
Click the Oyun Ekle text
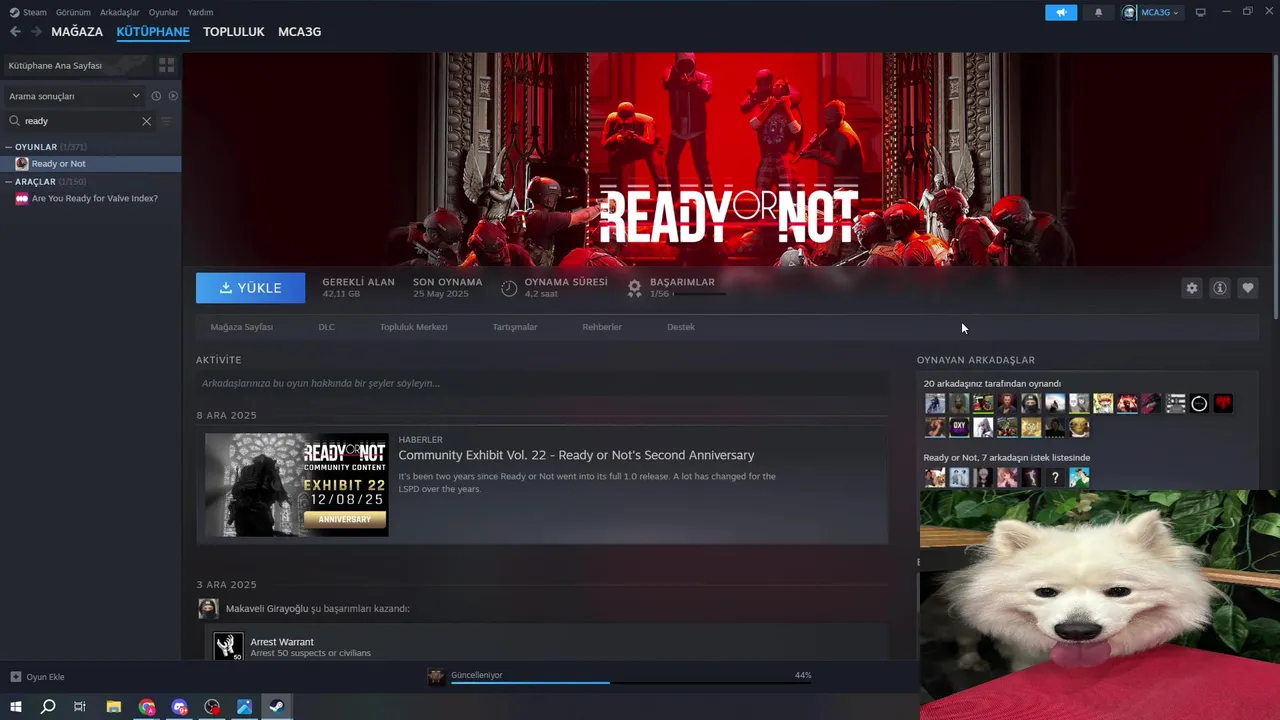click(x=45, y=677)
